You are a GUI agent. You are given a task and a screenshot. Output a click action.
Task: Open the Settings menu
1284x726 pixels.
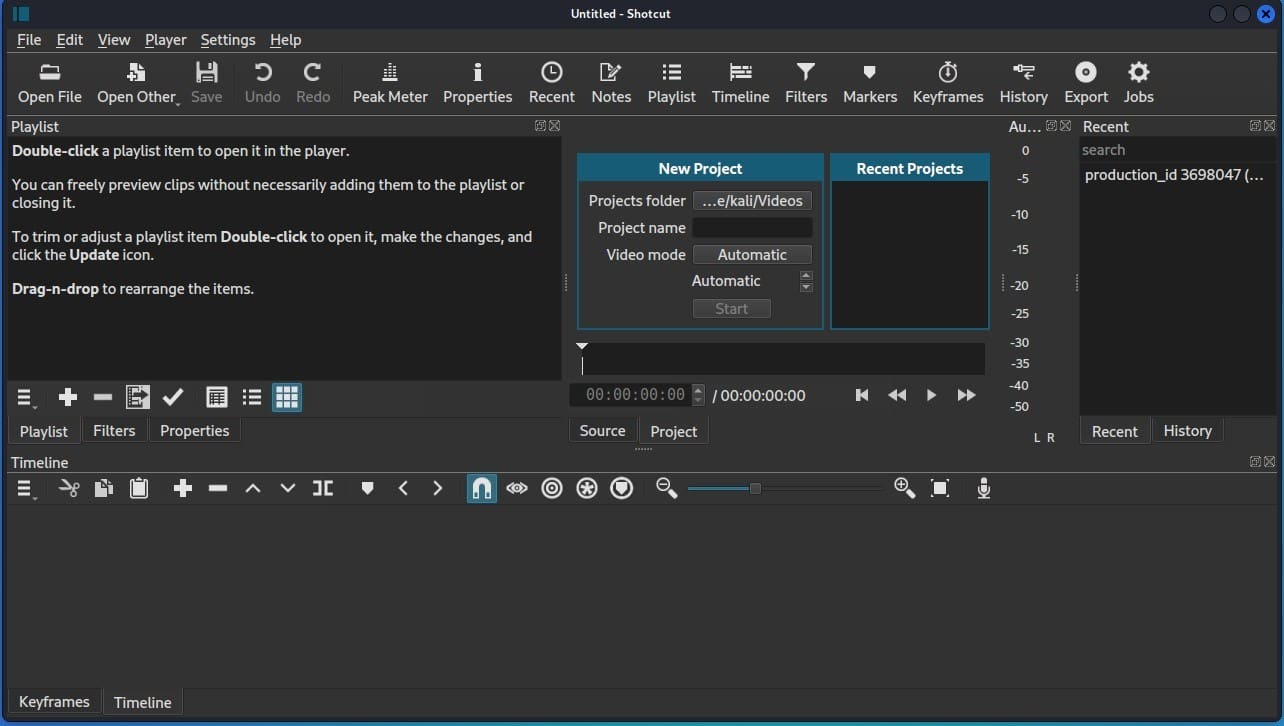228,40
